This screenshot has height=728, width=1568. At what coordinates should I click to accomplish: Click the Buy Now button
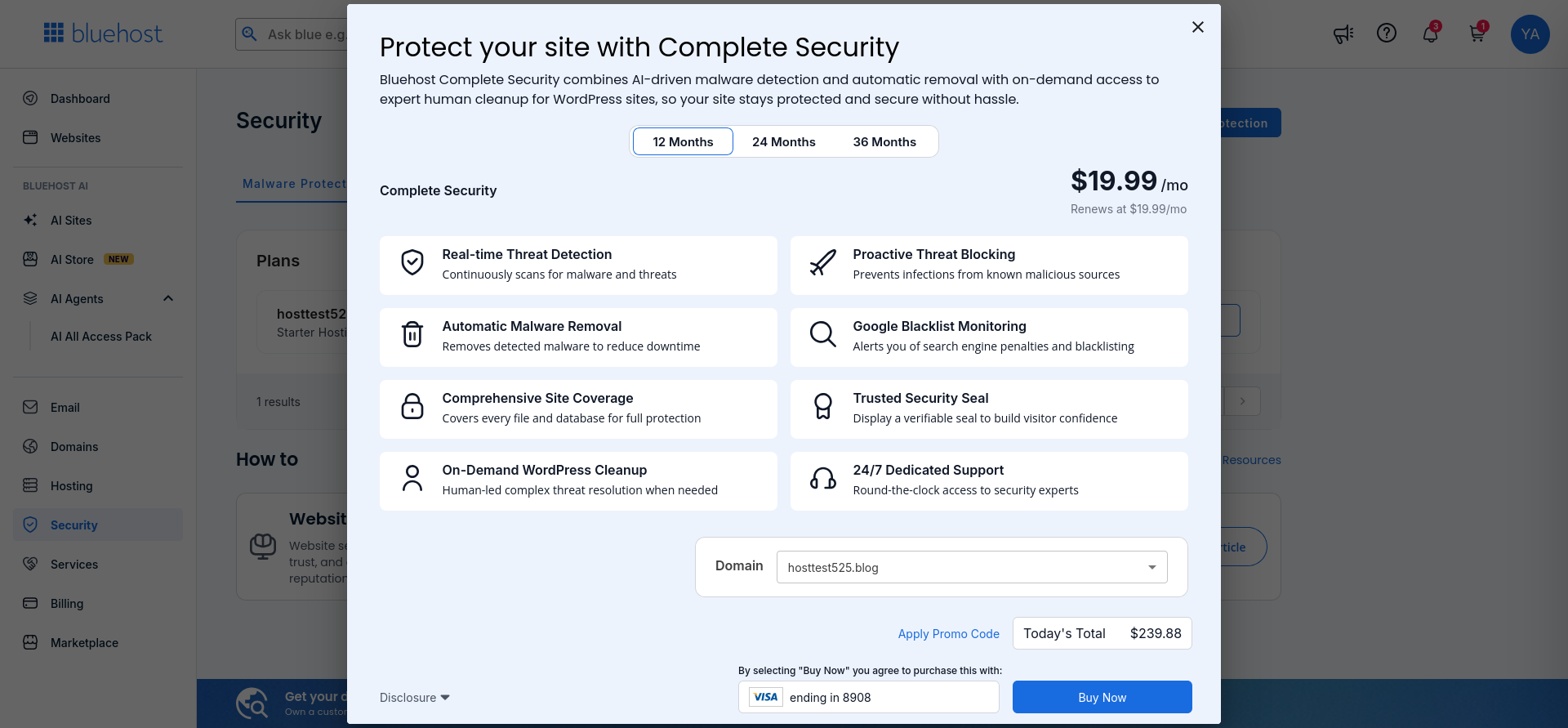(x=1102, y=697)
